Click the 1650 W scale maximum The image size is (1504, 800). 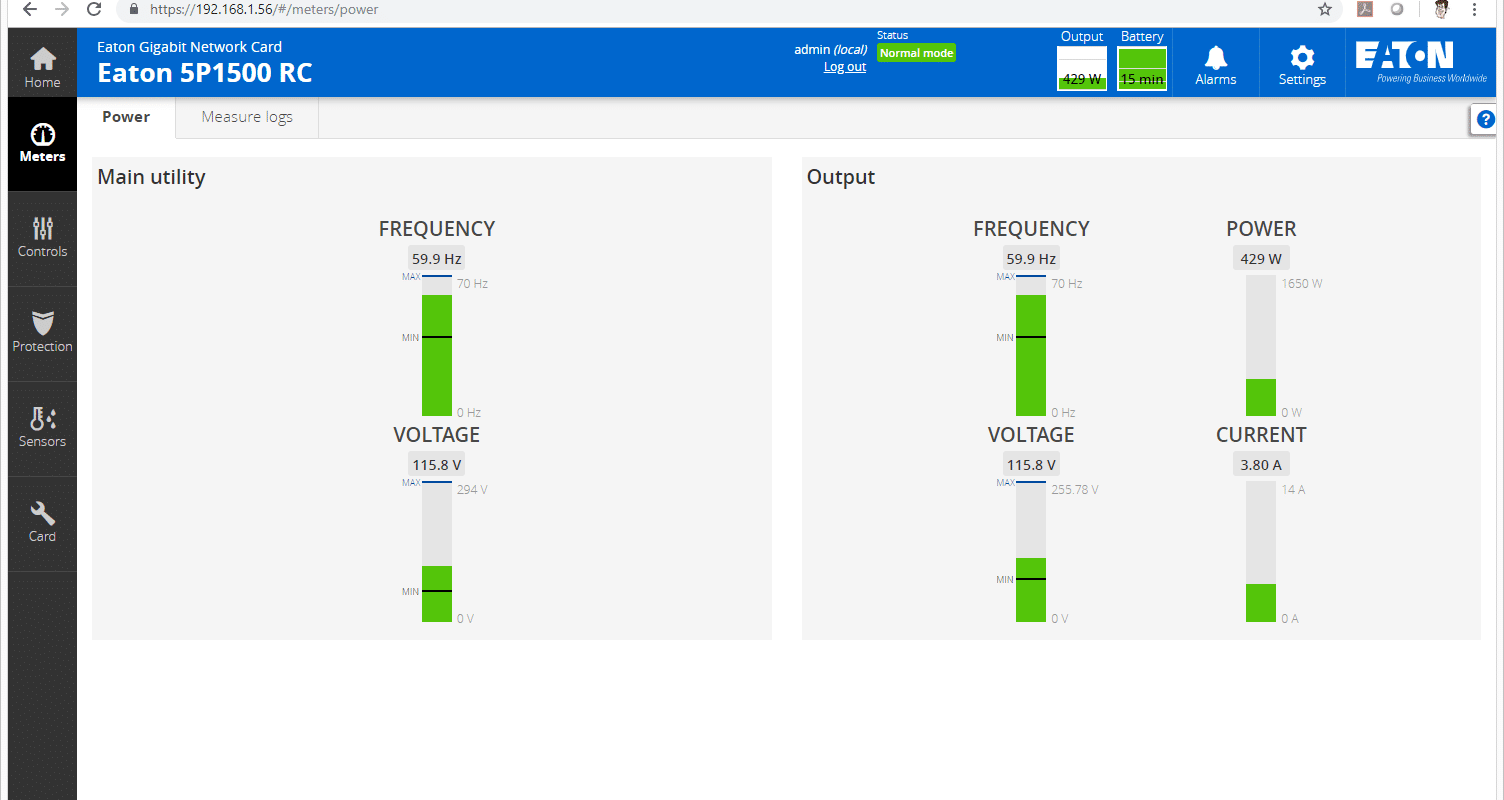pyautogui.click(x=1302, y=284)
